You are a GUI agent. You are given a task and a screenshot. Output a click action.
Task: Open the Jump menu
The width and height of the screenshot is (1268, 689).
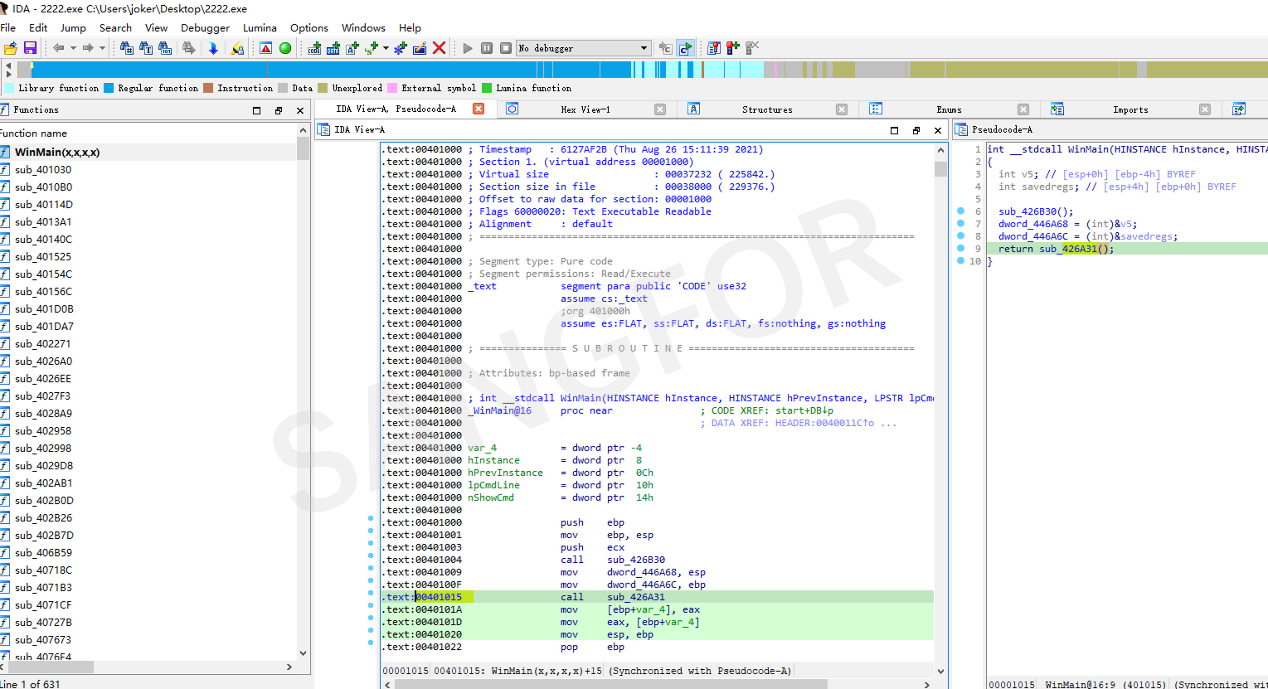[73, 28]
